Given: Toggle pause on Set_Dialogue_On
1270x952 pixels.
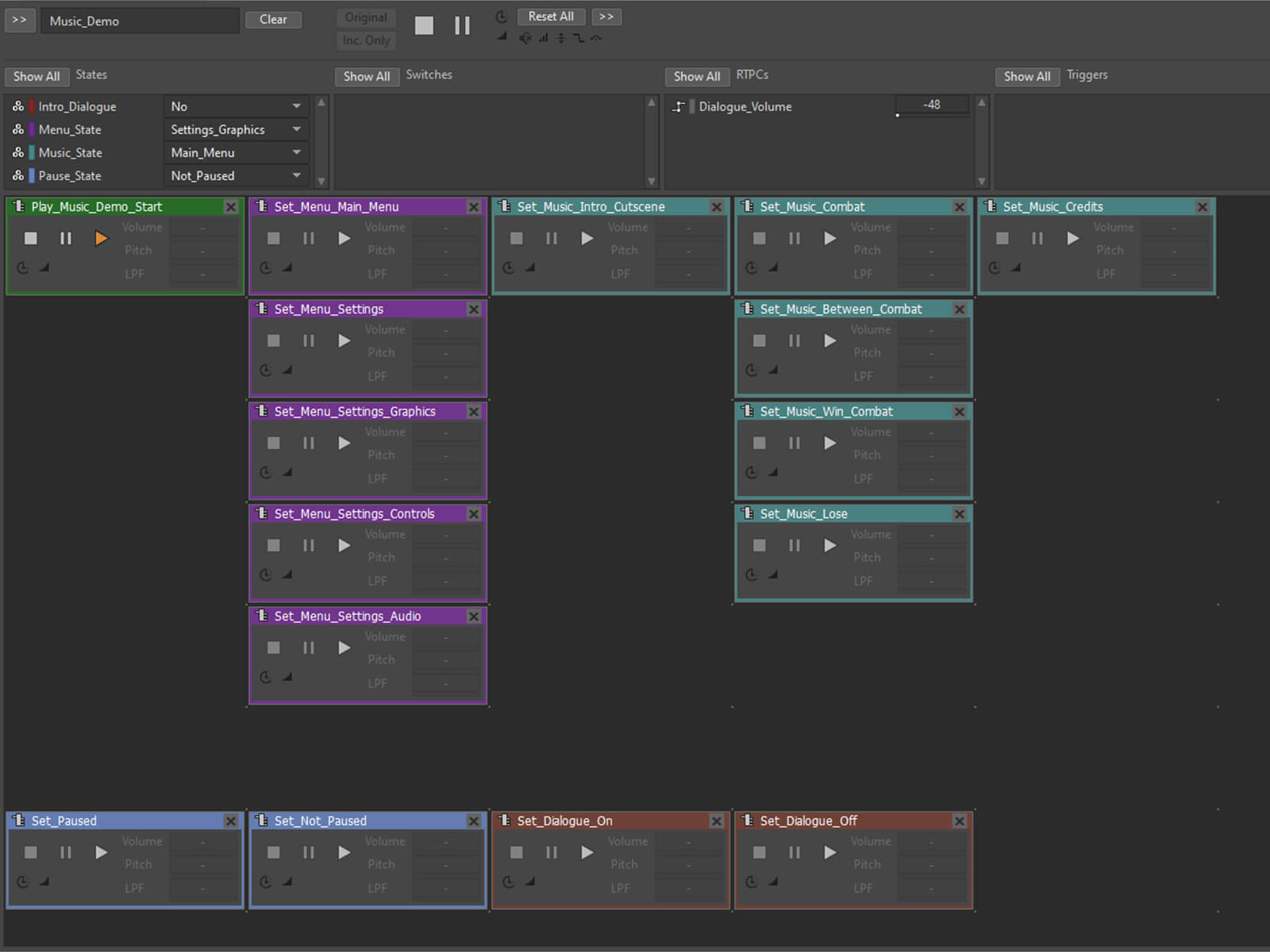Looking at the screenshot, I should (552, 852).
